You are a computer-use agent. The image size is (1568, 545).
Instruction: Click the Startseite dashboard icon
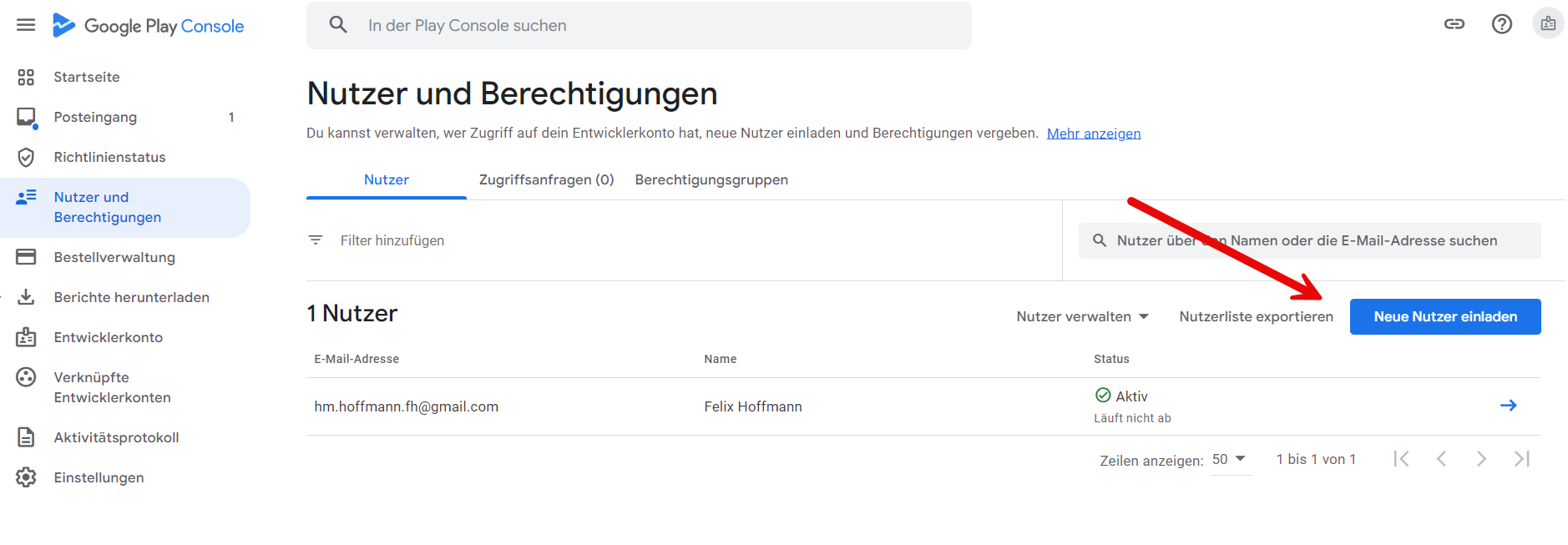tap(26, 77)
